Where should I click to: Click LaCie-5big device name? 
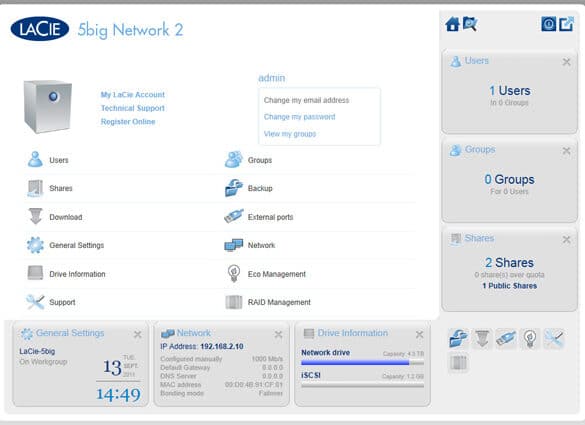coord(37,351)
